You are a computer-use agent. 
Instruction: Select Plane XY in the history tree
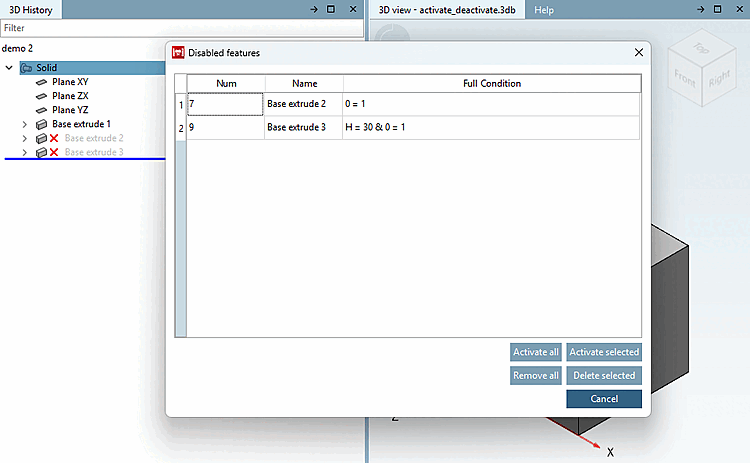tap(70, 82)
